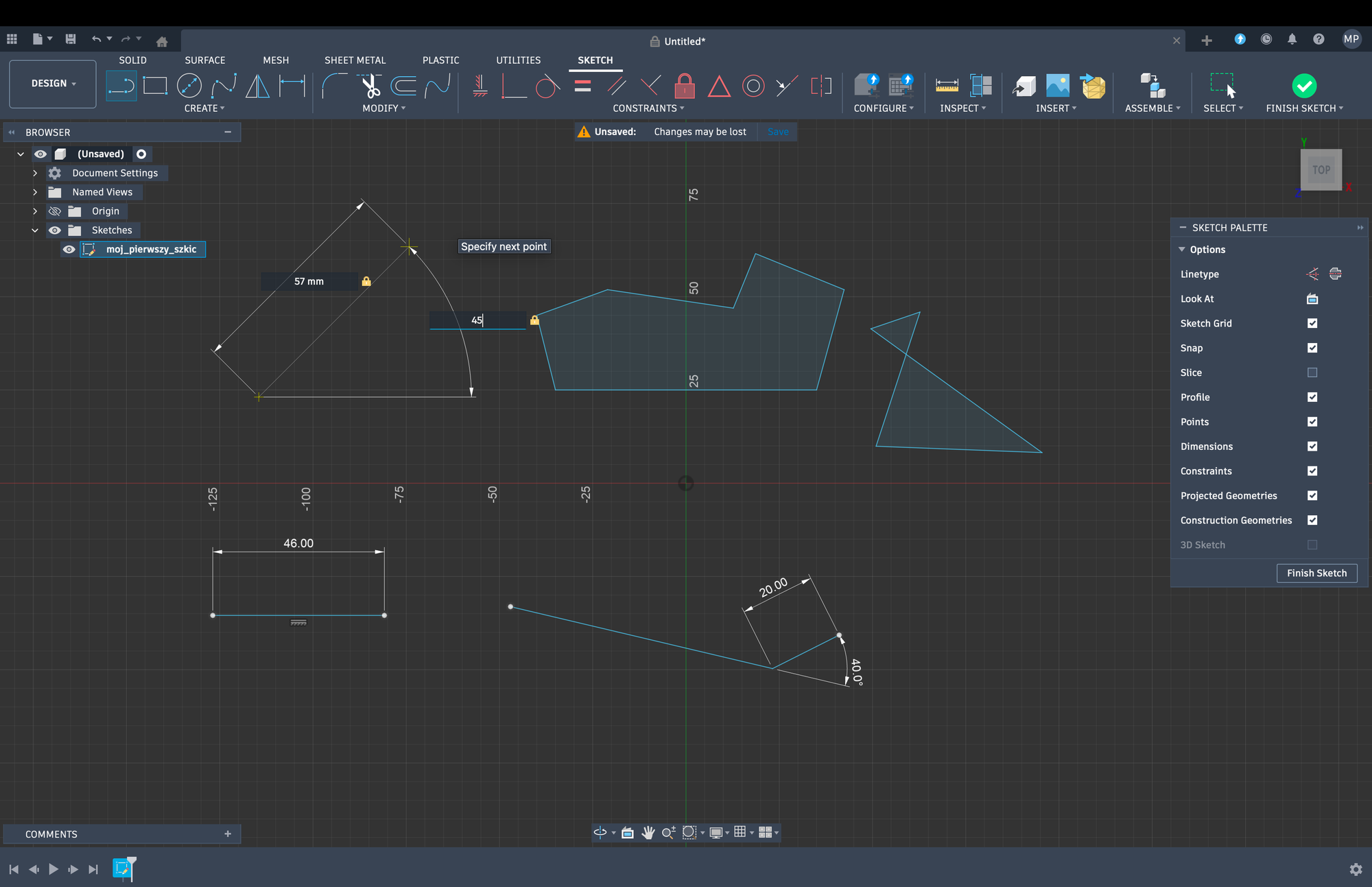The width and height of the screenshot is (1372, 887).
Task: Open the DESIGN workspace dropdown
Action: coord(53,84)
